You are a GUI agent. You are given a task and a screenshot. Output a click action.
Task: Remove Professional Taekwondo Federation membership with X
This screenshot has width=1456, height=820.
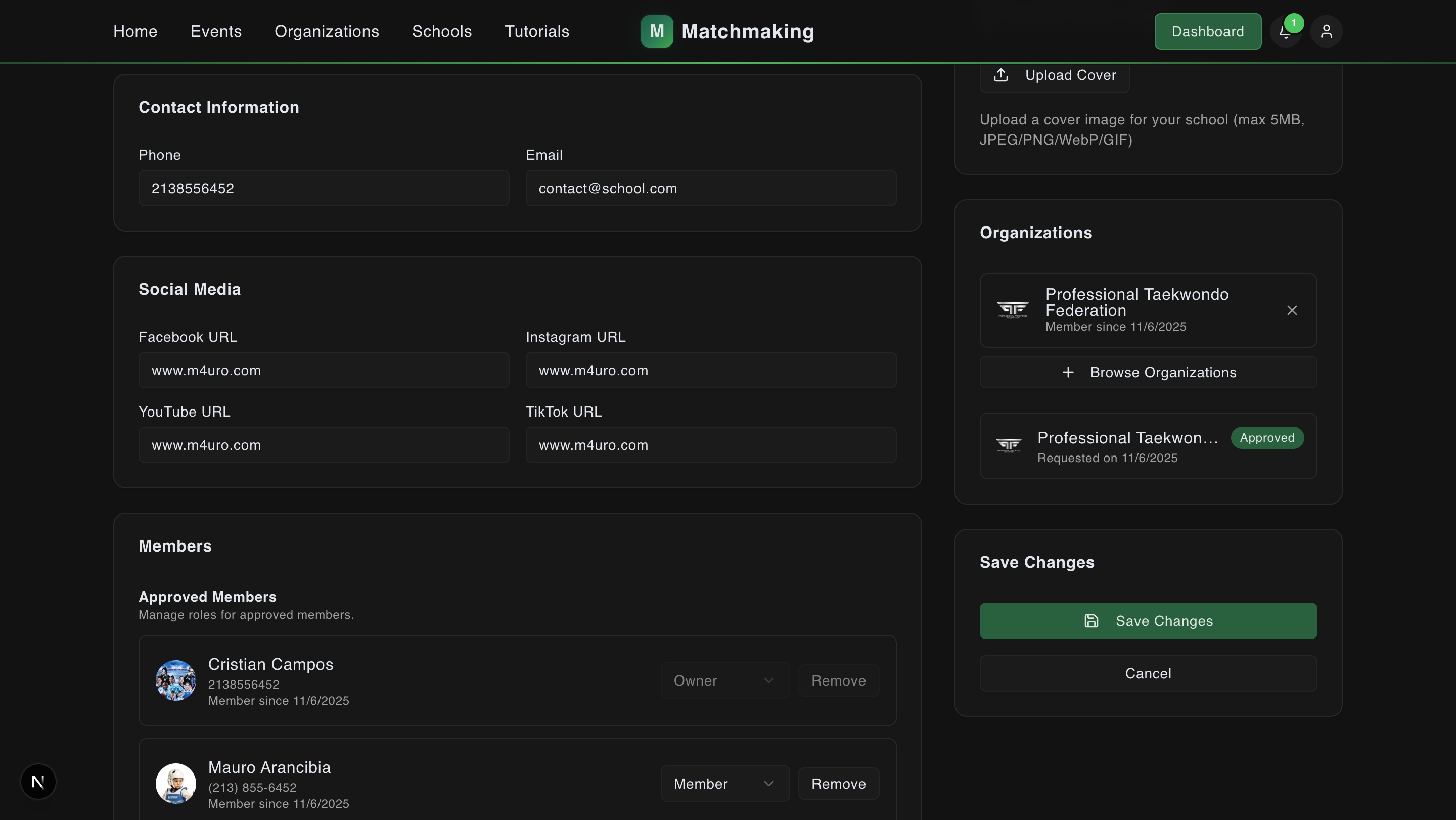pyautogui.click(x=1292, y=310)
